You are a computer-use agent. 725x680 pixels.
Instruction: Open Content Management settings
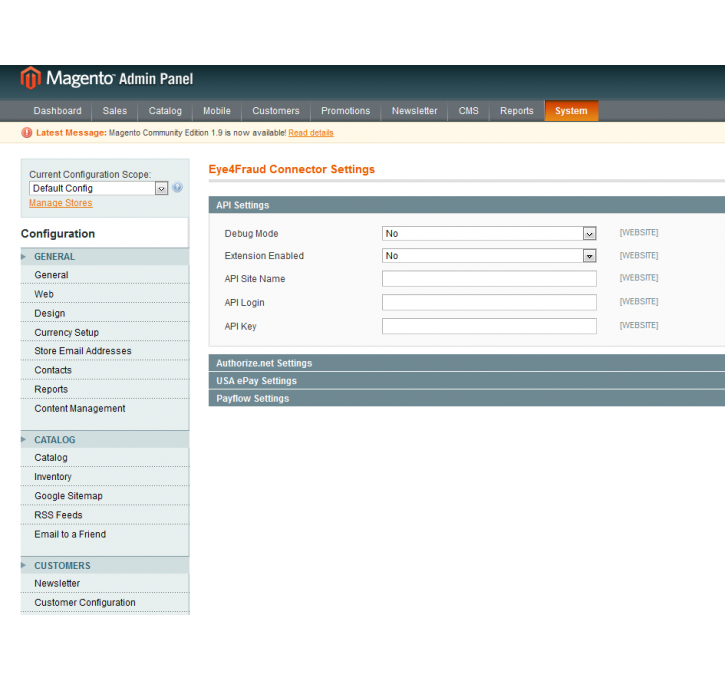(x=105, y=409)
